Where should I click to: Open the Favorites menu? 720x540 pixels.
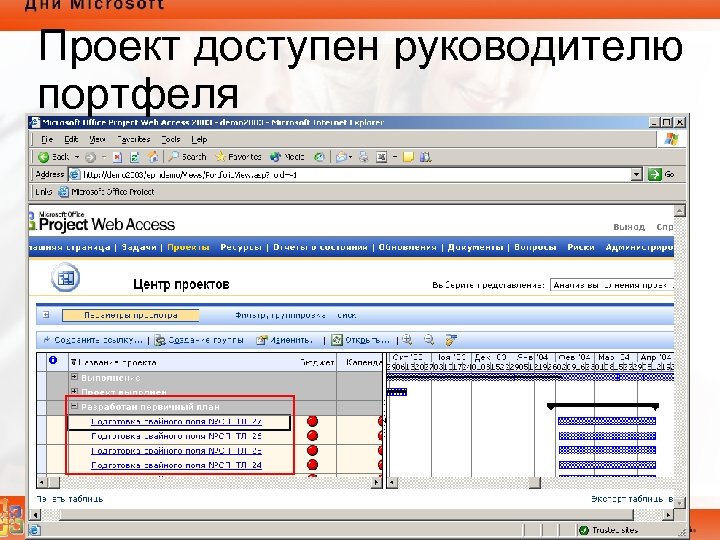click(x=134, y=139)
